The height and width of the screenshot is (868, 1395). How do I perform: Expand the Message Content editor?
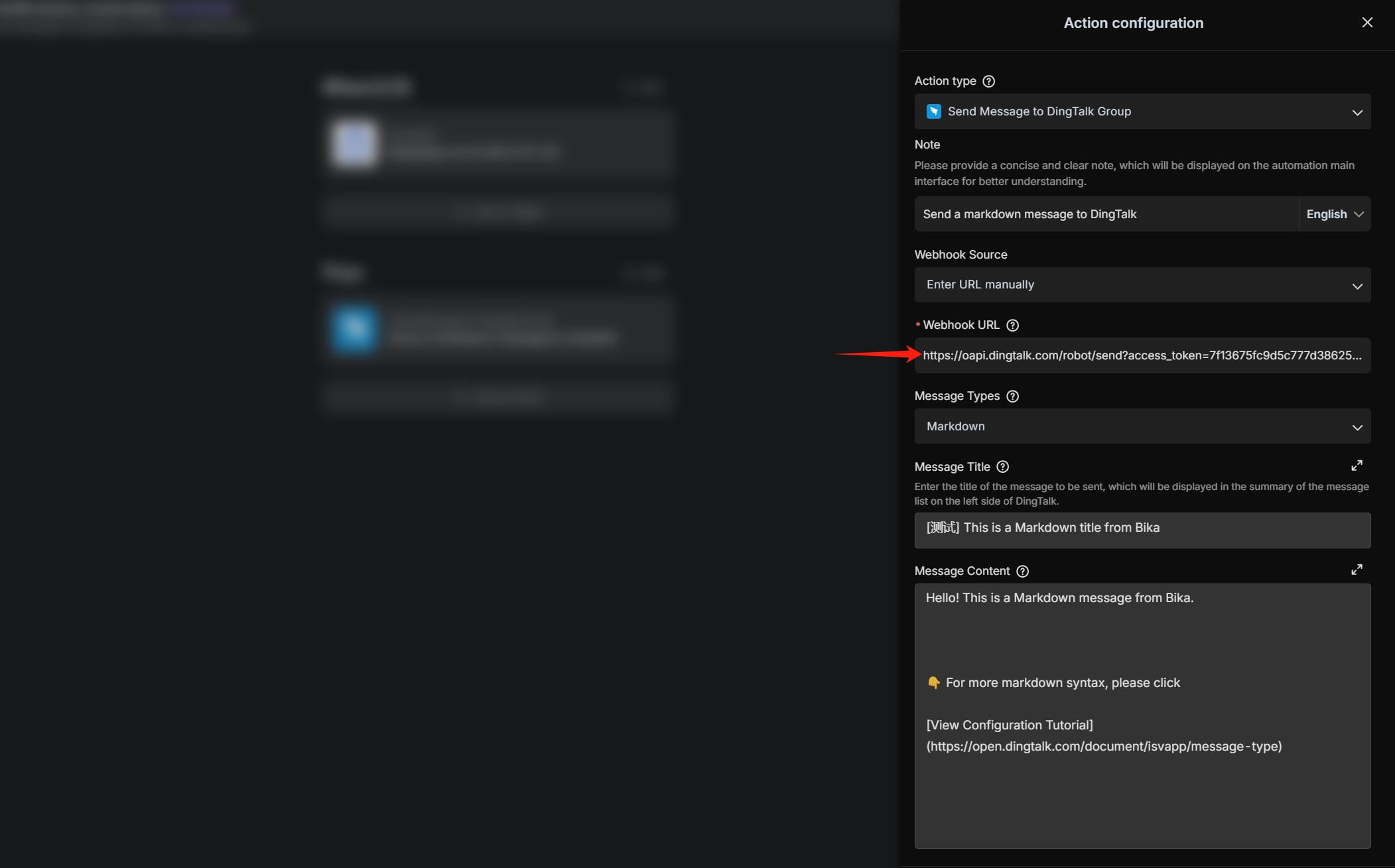(1357, 570)
